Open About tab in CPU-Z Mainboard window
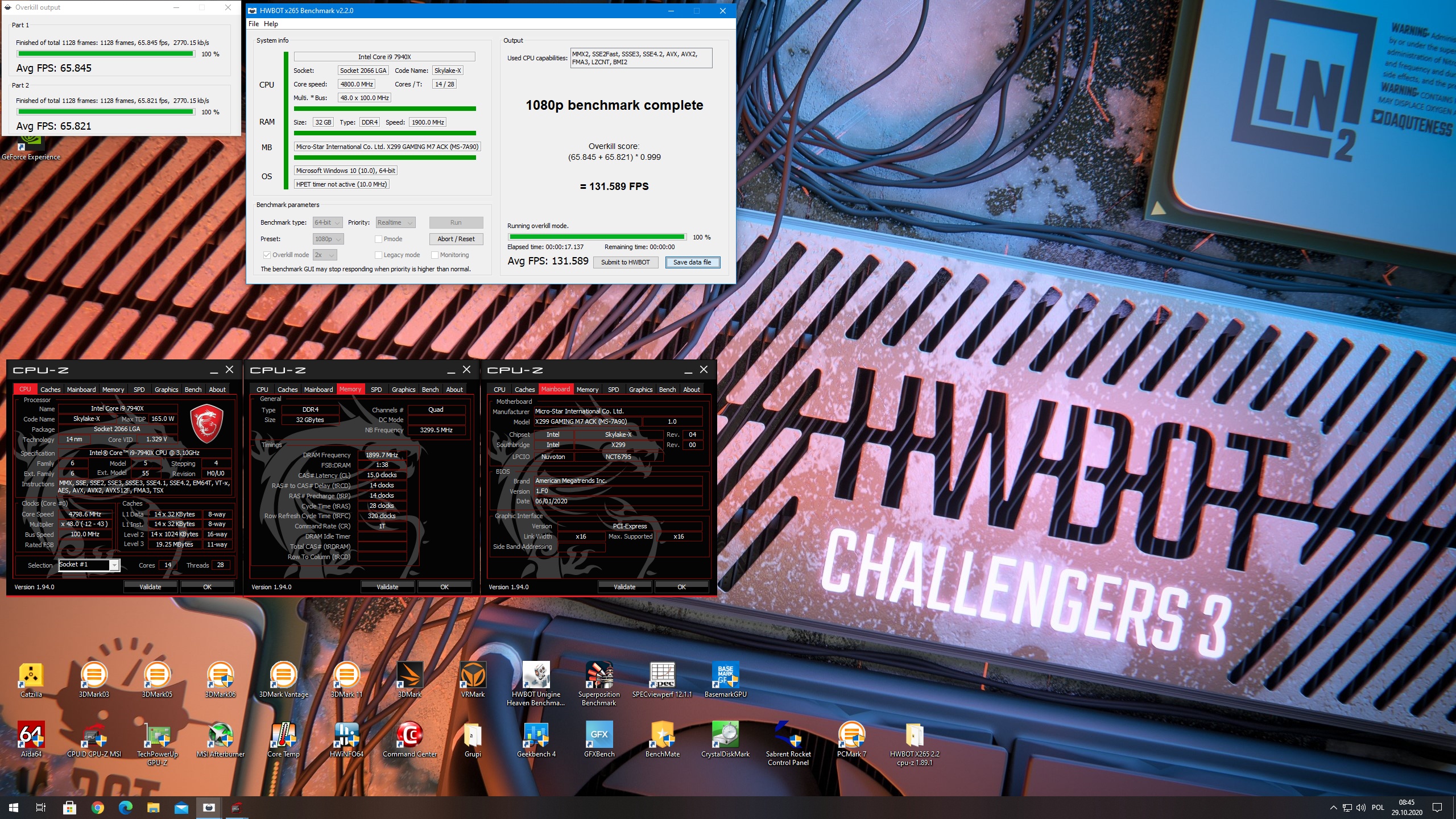The image size is (1456, 819). coord(692,390)
